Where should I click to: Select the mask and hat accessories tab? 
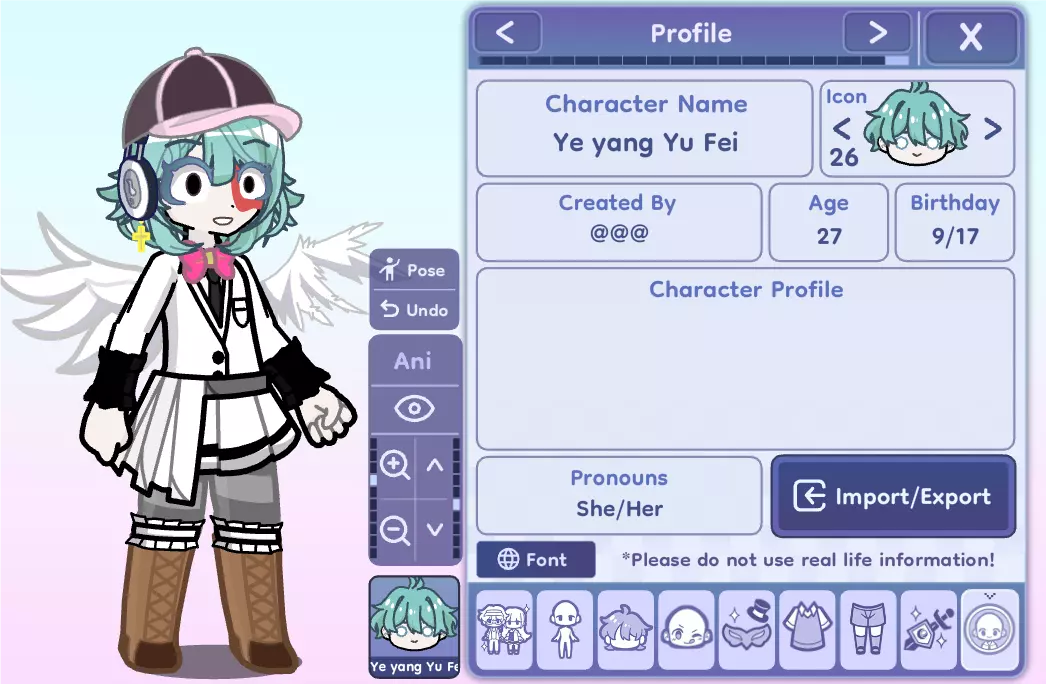click(746, 630)
